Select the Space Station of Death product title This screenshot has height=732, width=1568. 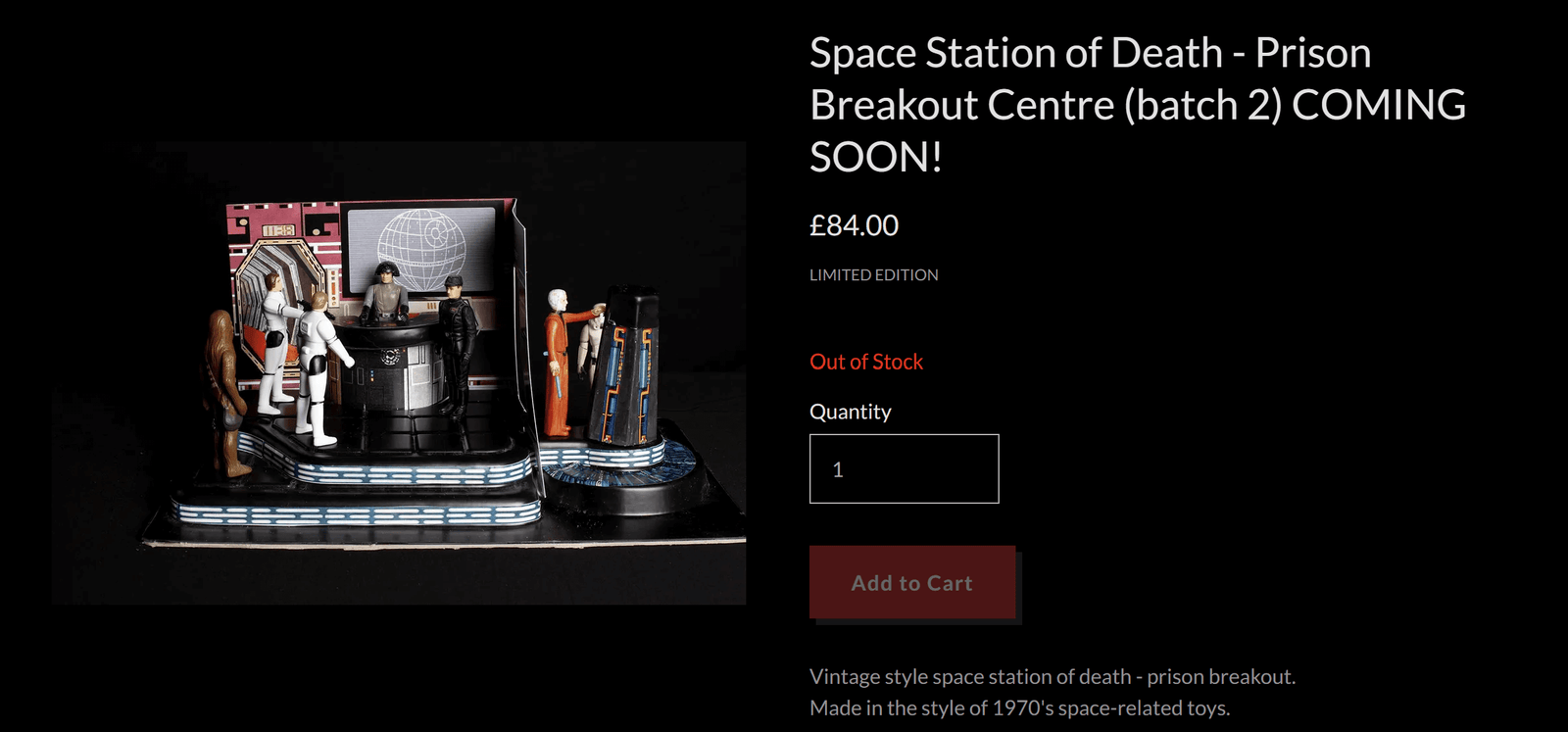[1138, 105]
